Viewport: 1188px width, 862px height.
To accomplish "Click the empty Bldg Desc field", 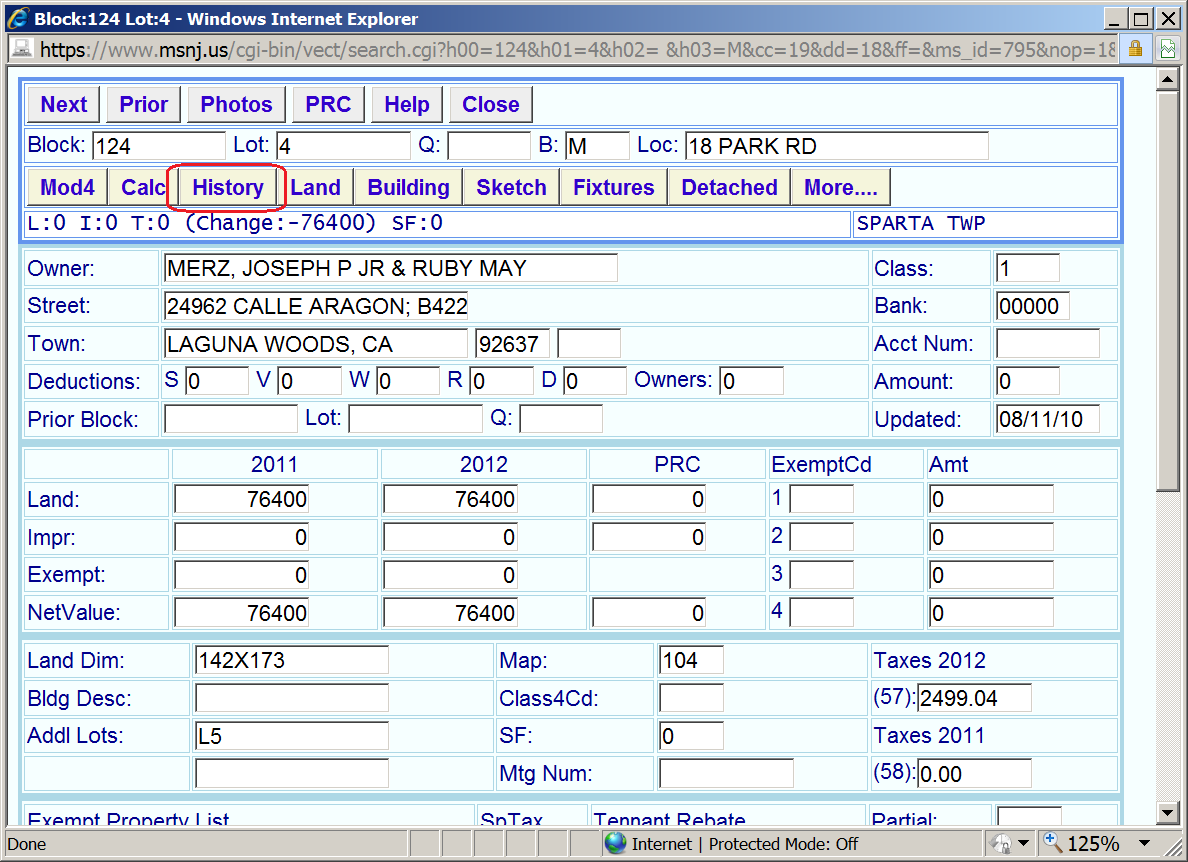I will coord(292,698).
